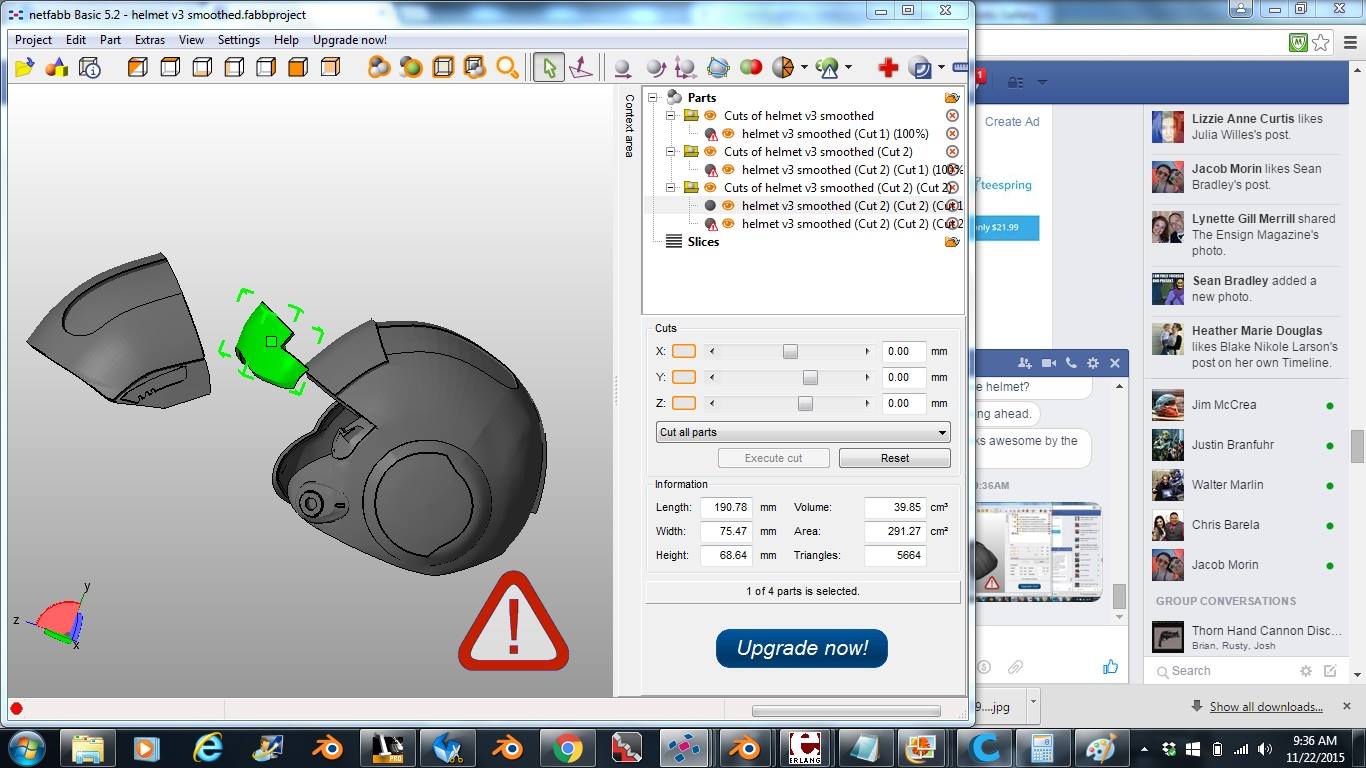This screenshot has width=1366, height=768.
Task: Open the Edit menu
Action: [x=76, y=40]
